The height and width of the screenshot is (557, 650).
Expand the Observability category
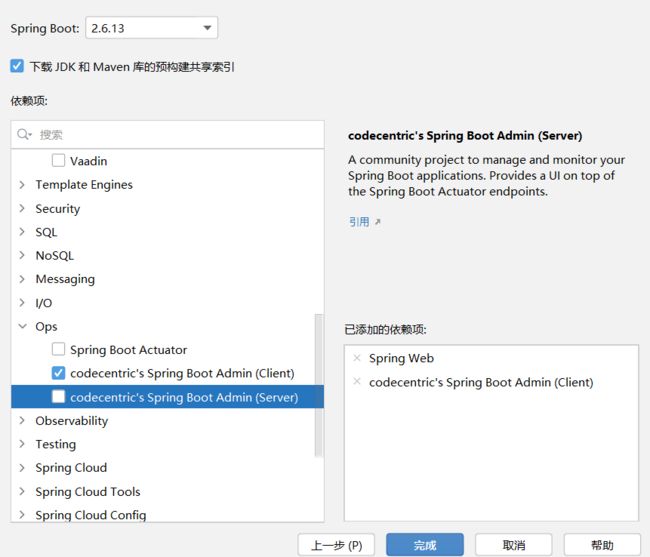point(22,420)
